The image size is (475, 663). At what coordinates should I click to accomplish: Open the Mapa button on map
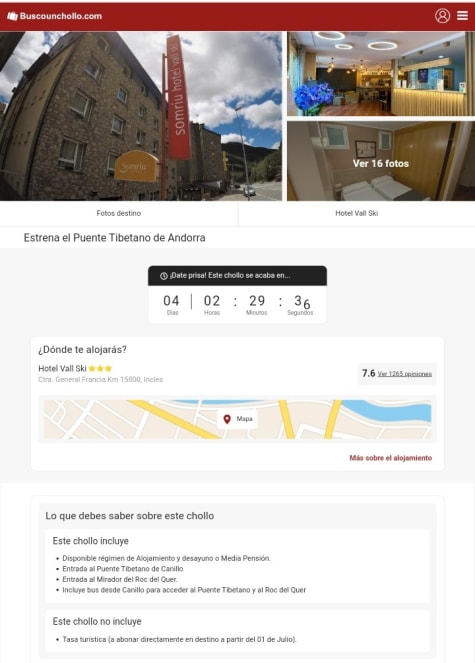click(238, 419)
